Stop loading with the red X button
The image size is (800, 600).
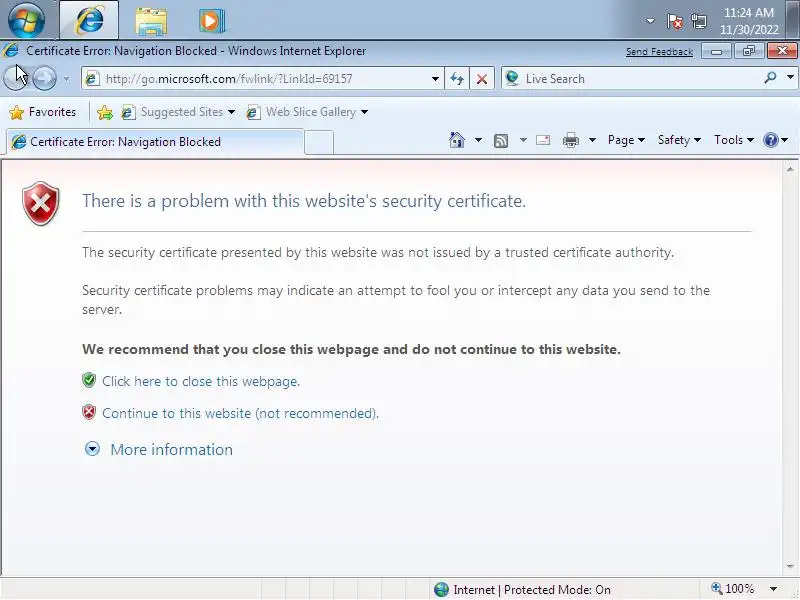482,79
